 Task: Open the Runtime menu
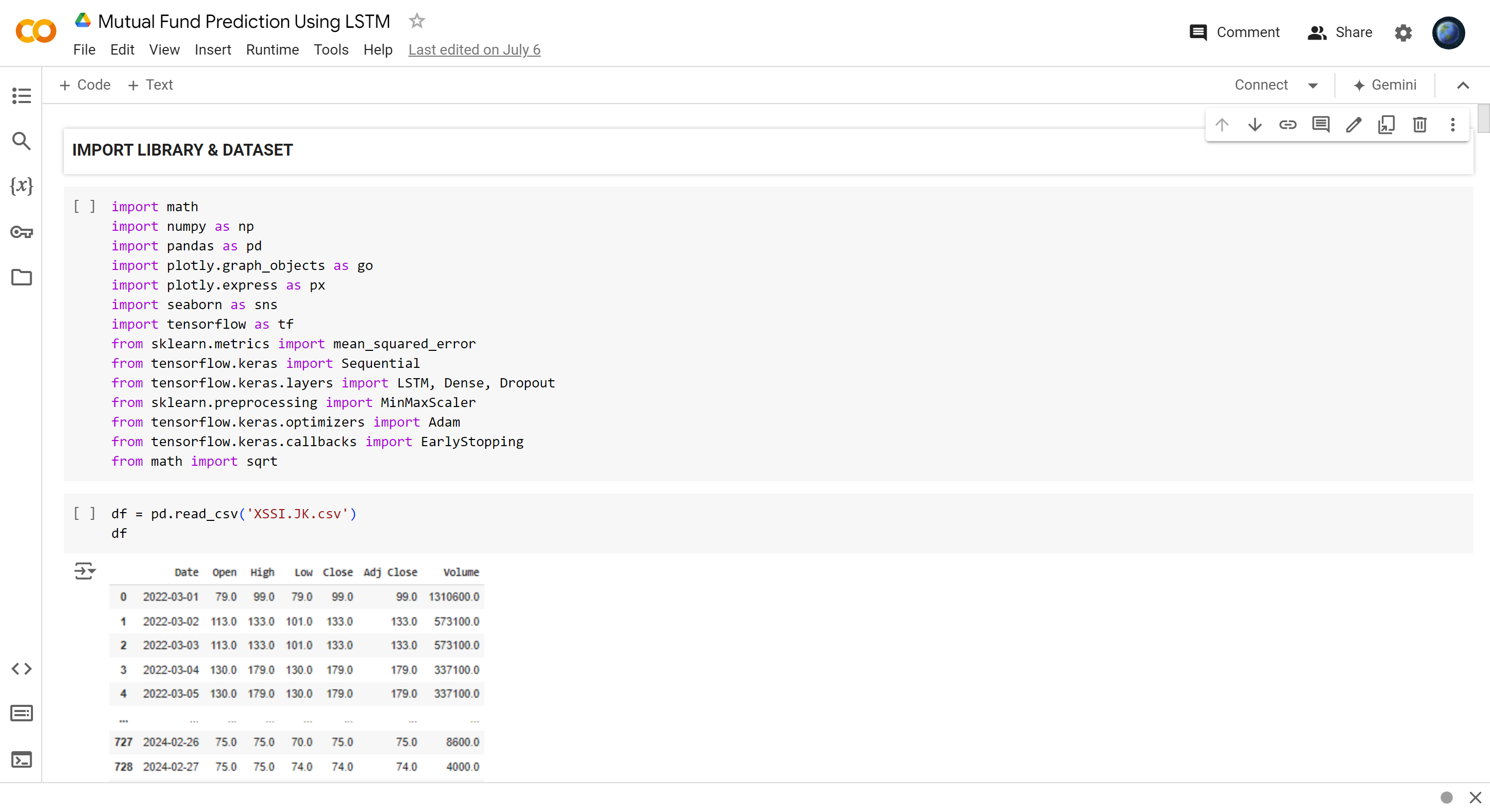(273, 50)
